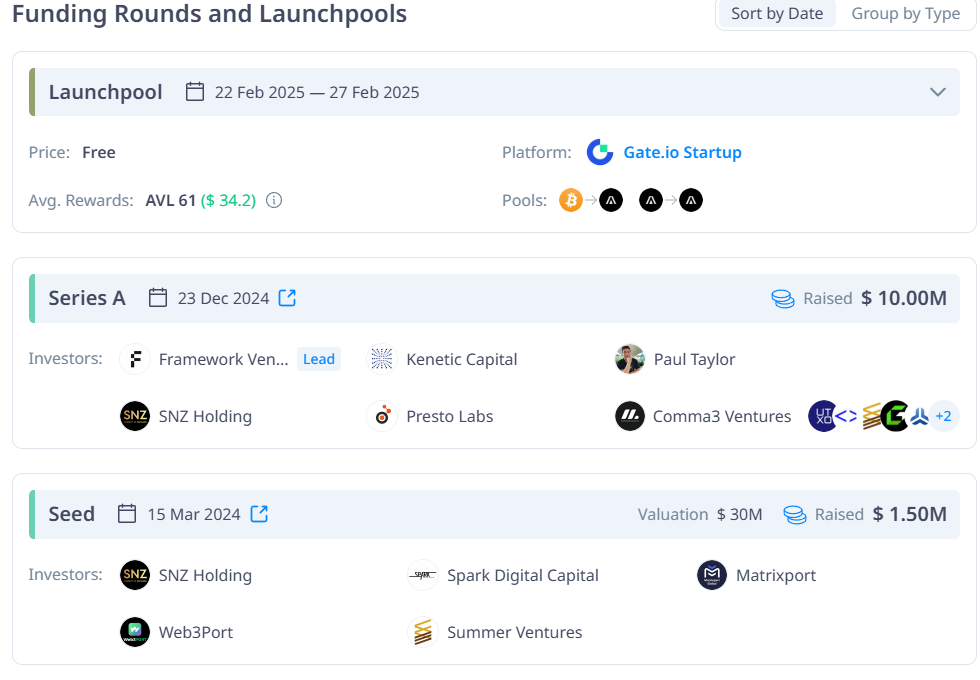Click the Seed round calendar icon
Screen dimensions: 980x680
coord(127,514)
